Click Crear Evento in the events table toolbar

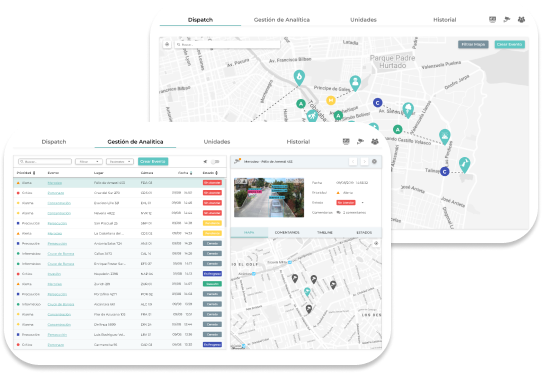(x=153, y=161)
